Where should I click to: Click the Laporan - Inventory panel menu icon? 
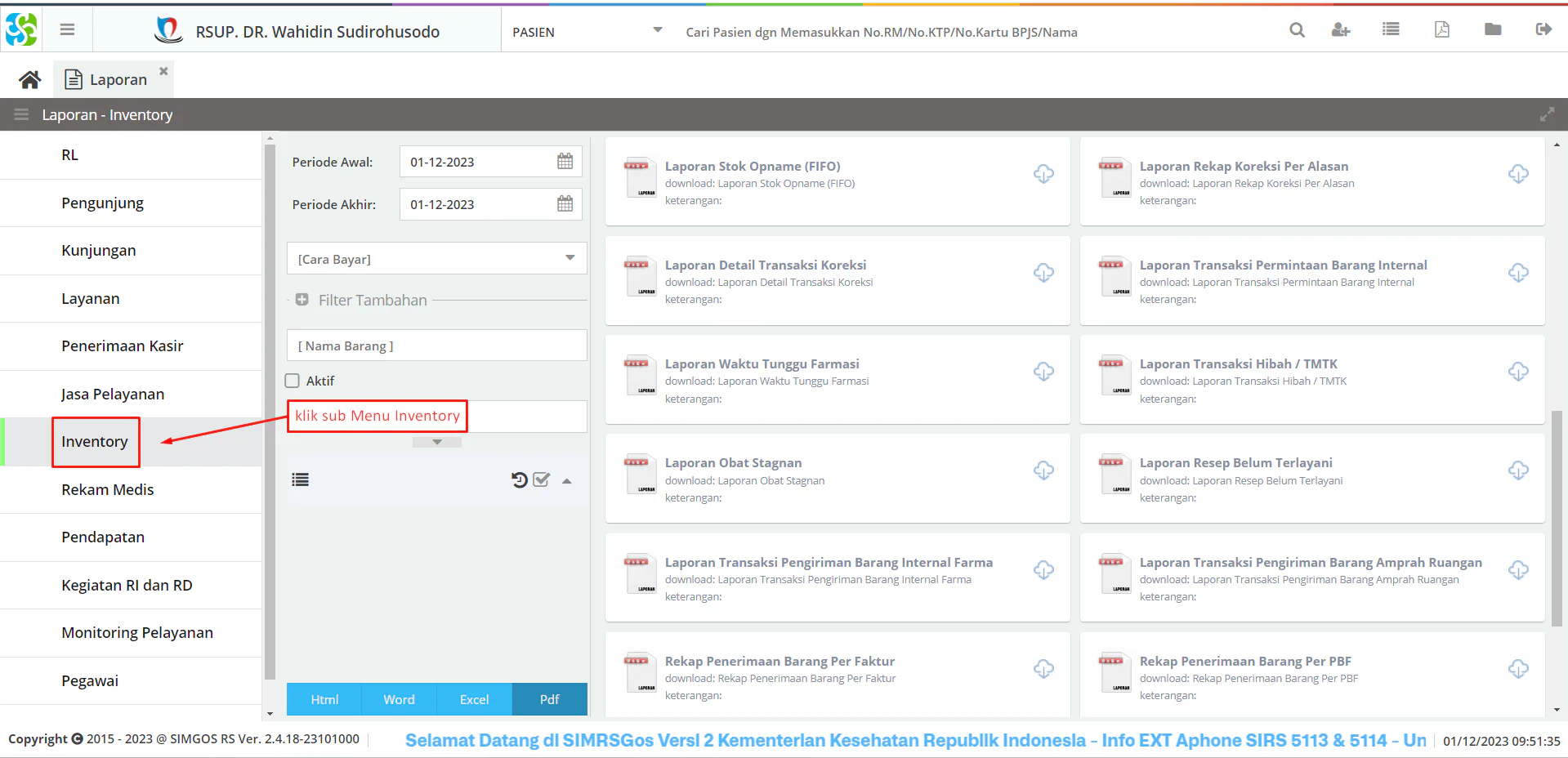pos(21,114)
